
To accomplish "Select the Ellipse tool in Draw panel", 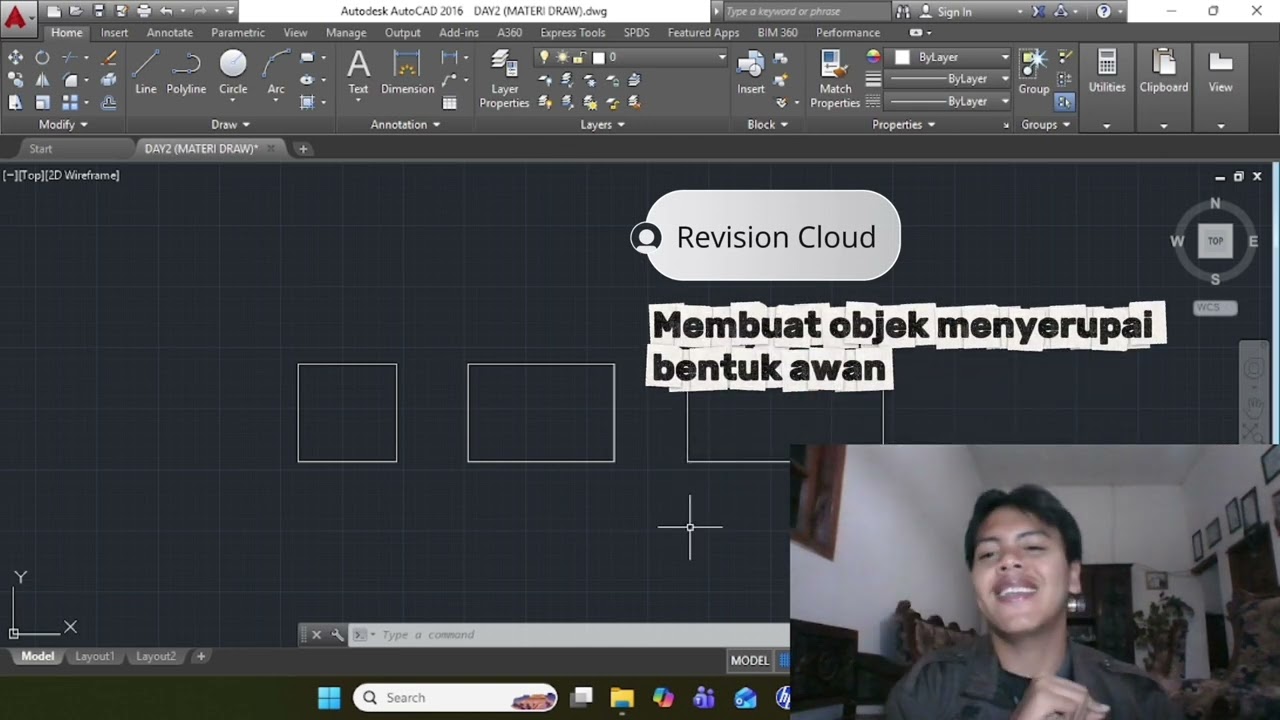I will [307, 80].
